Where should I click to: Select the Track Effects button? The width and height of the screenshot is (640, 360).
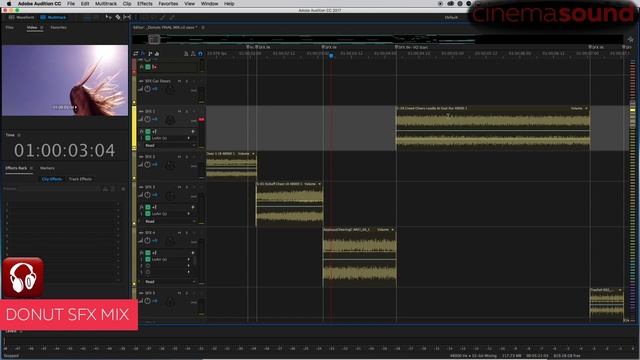click(80, 179)
